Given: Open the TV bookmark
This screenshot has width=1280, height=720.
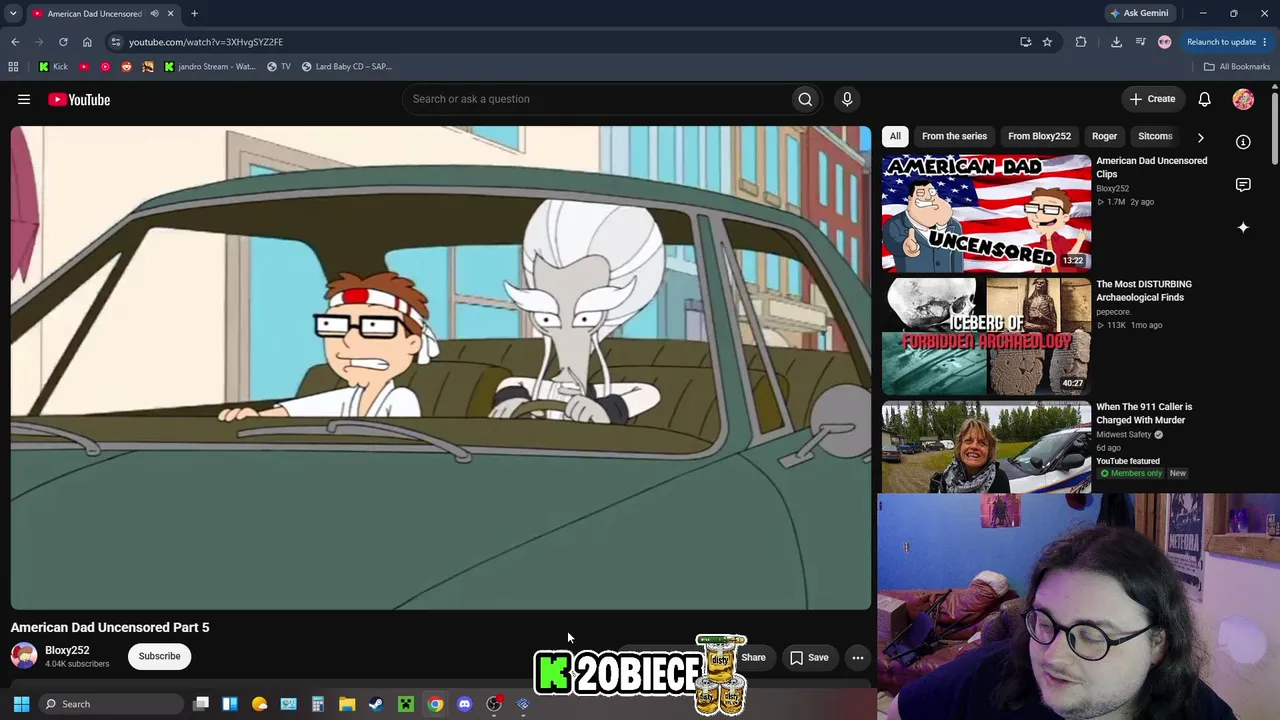Looking at the screenshot, I should point(279,67).
